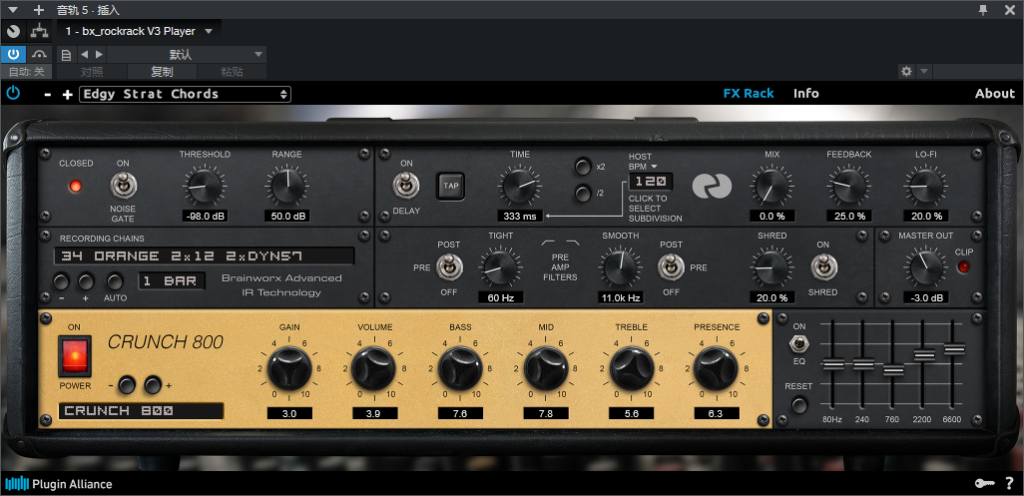The width and height of the screenshot is (1024, 496).
Task: Toggle the red amp Power switch
Action: [x=74, y=356]
